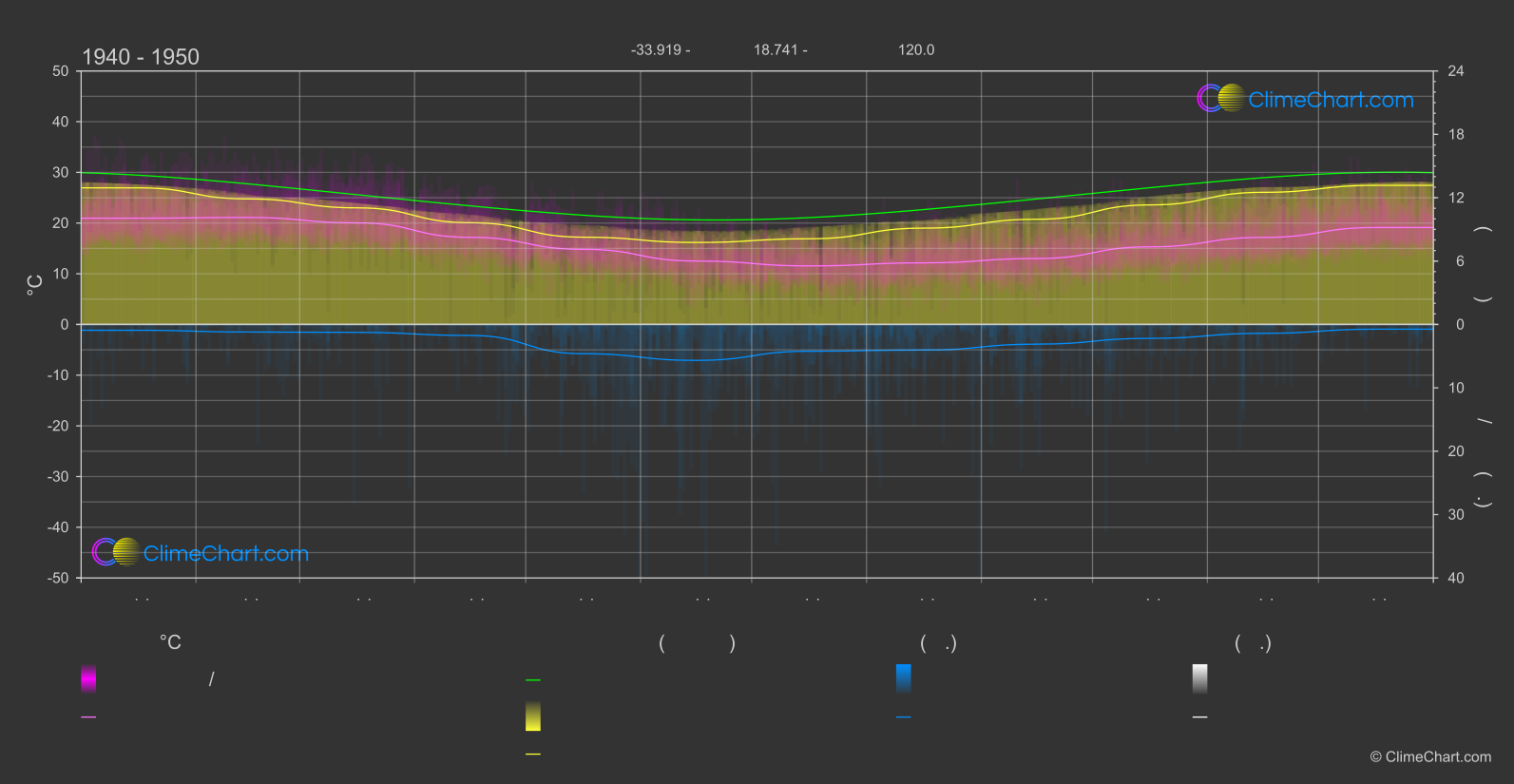Select the latitude value '-33.919 -'

[x=661, y=49]
